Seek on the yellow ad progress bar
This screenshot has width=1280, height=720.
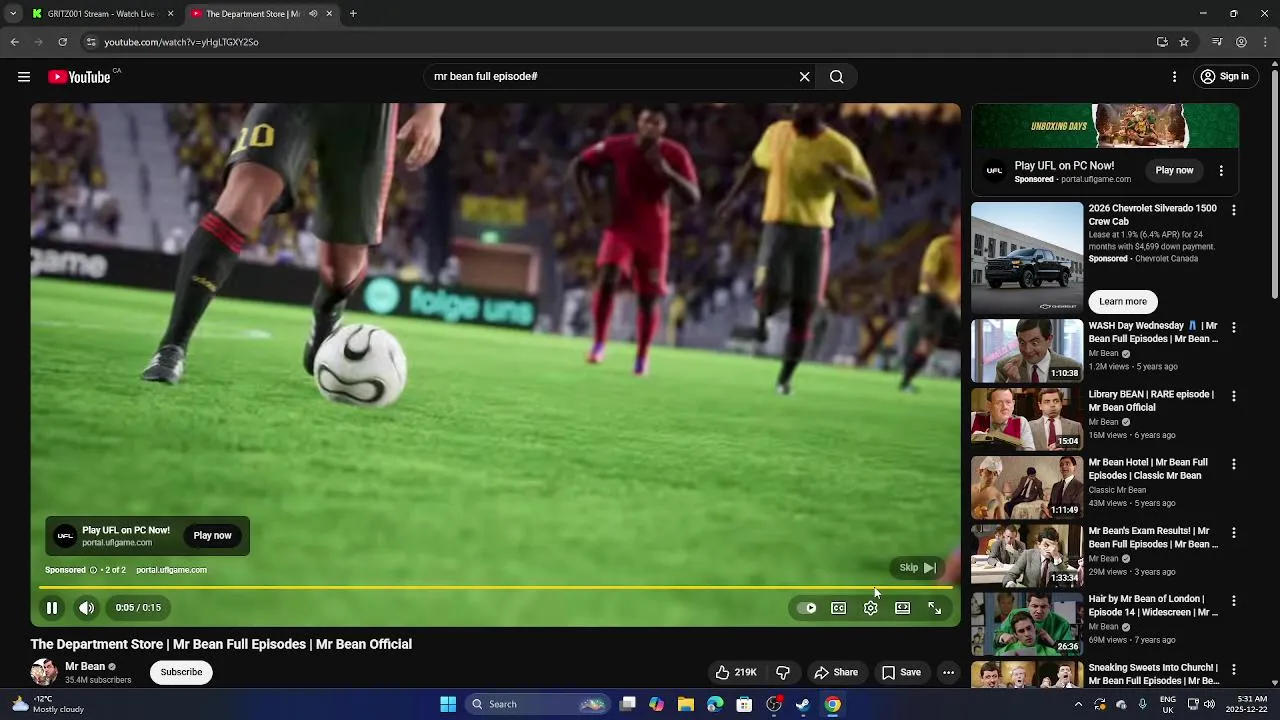(x=495, y=588)
